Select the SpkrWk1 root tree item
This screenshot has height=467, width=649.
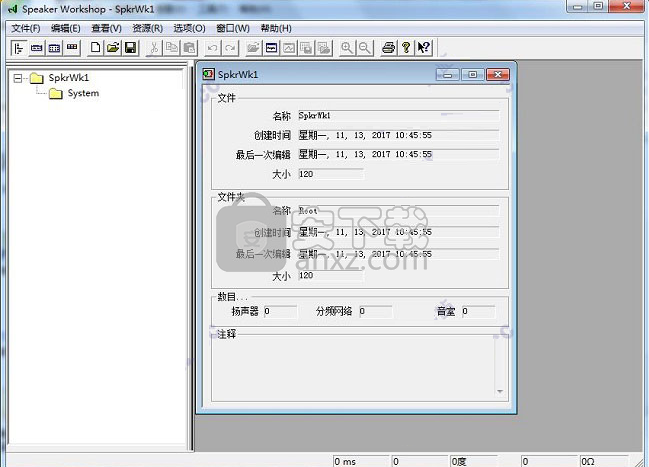(x=69, y=78)
